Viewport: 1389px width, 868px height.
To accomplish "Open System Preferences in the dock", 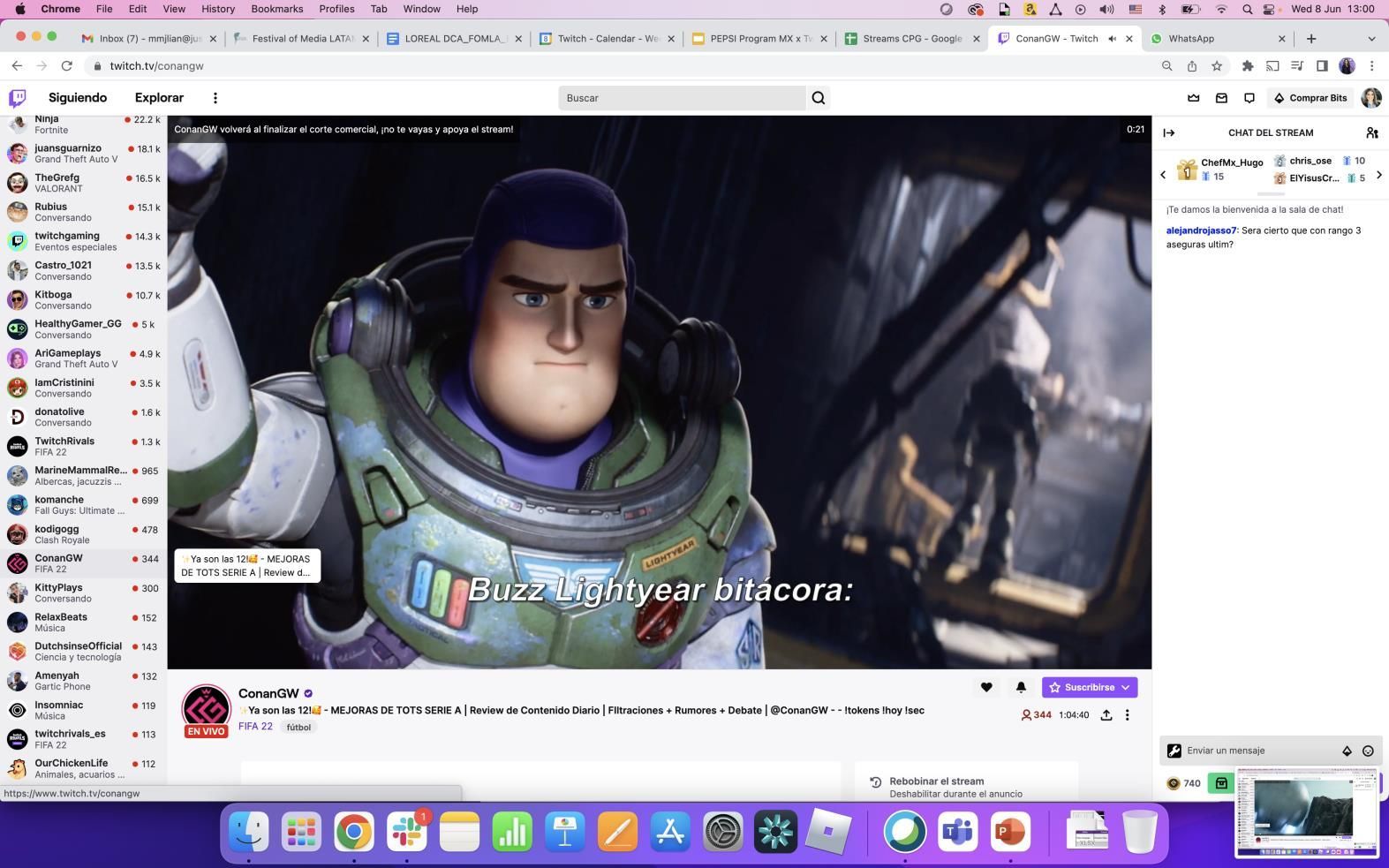I will click(x=723, y=832).
